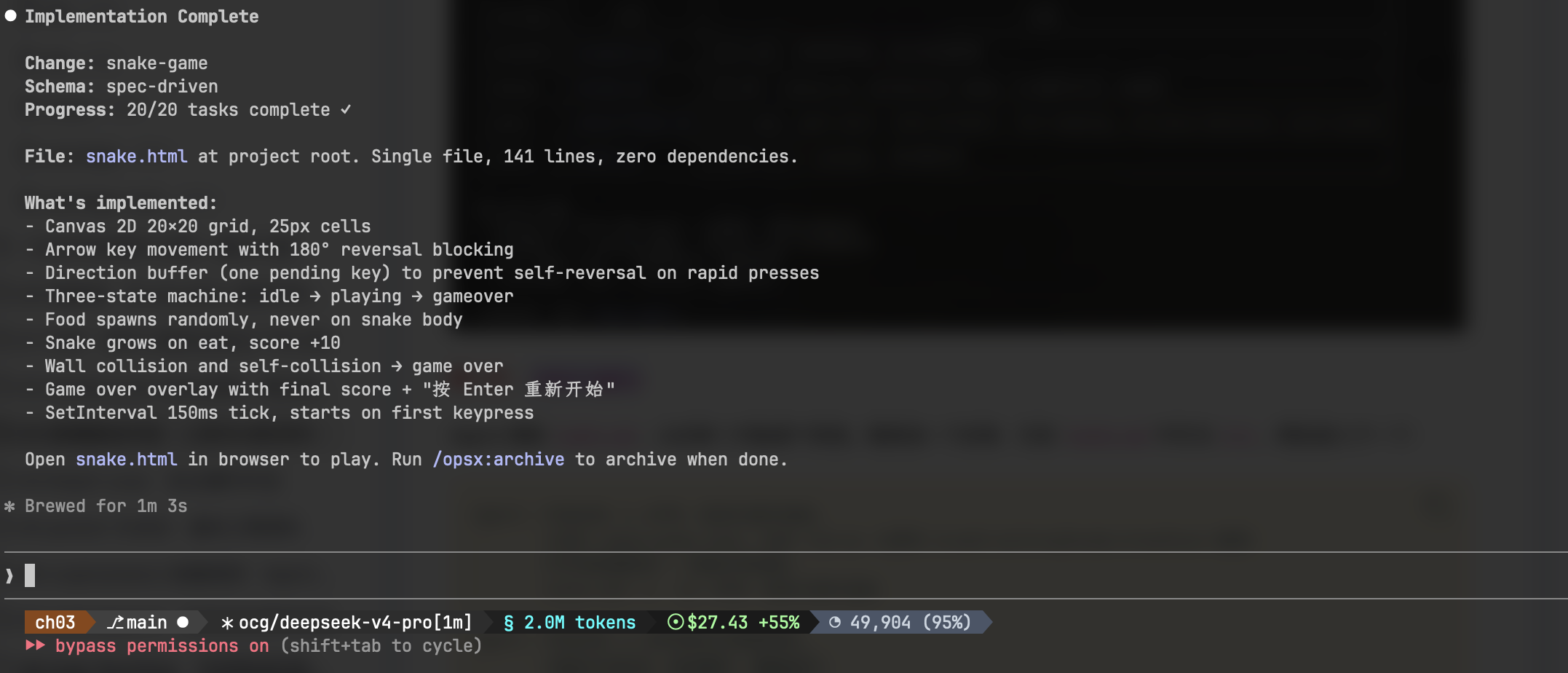Open snake.html link in 'Open snake.html in browser'
The image size is (1568, 673).
click(127, 460)
